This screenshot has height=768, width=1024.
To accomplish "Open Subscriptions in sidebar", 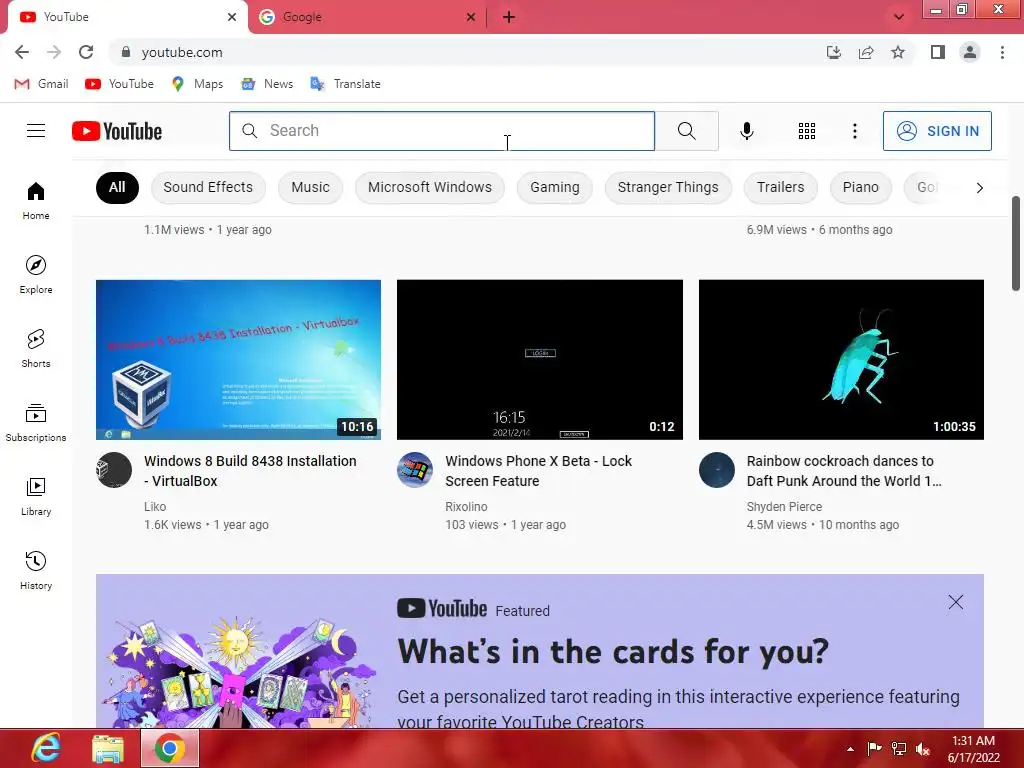I will [x=36, y=423].
